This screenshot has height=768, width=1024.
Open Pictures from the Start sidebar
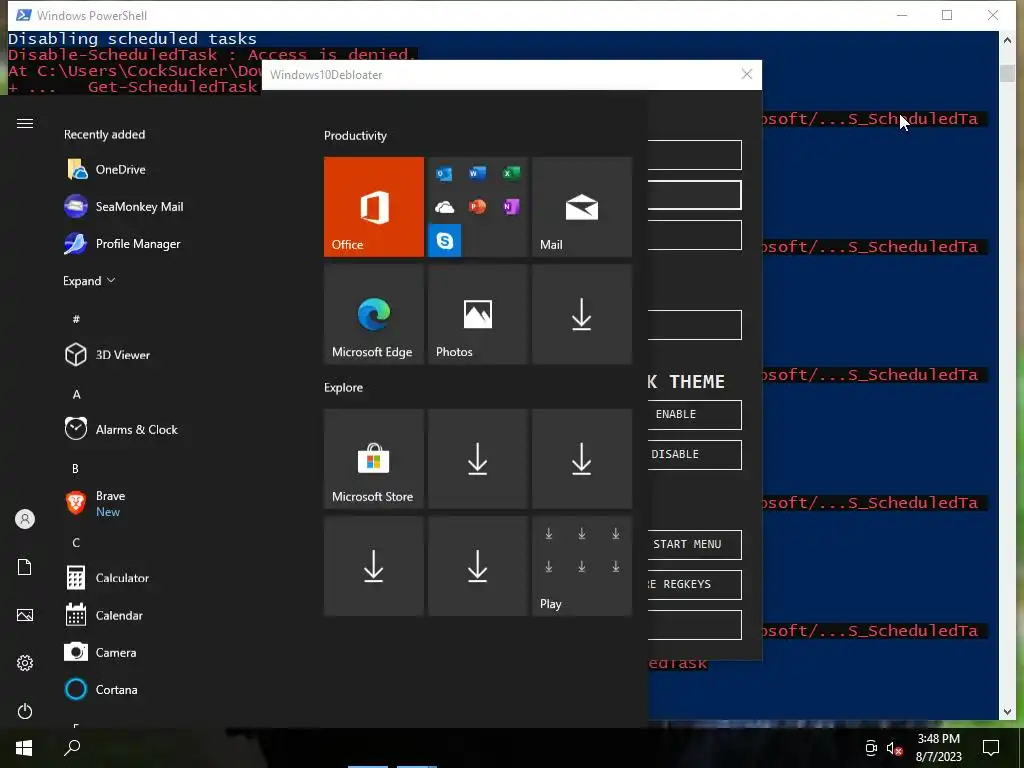[x=25, y=615]
